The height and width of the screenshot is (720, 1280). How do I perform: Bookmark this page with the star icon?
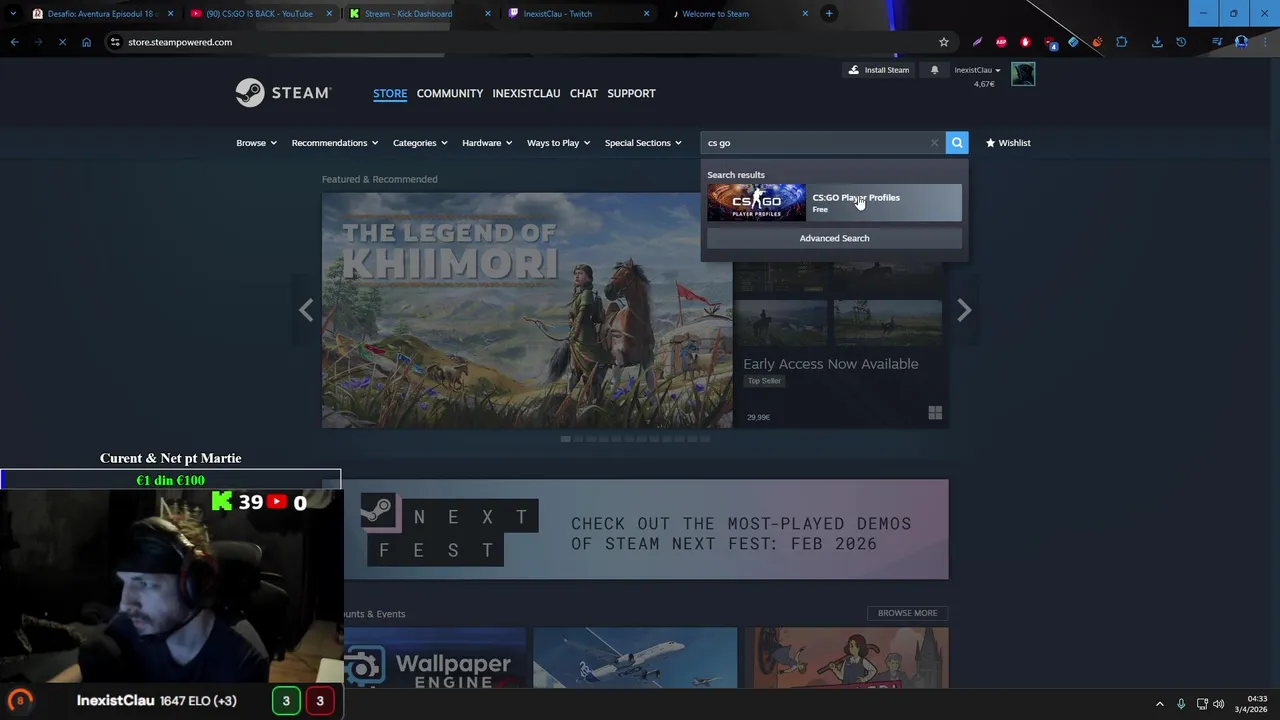pos(943,42)
